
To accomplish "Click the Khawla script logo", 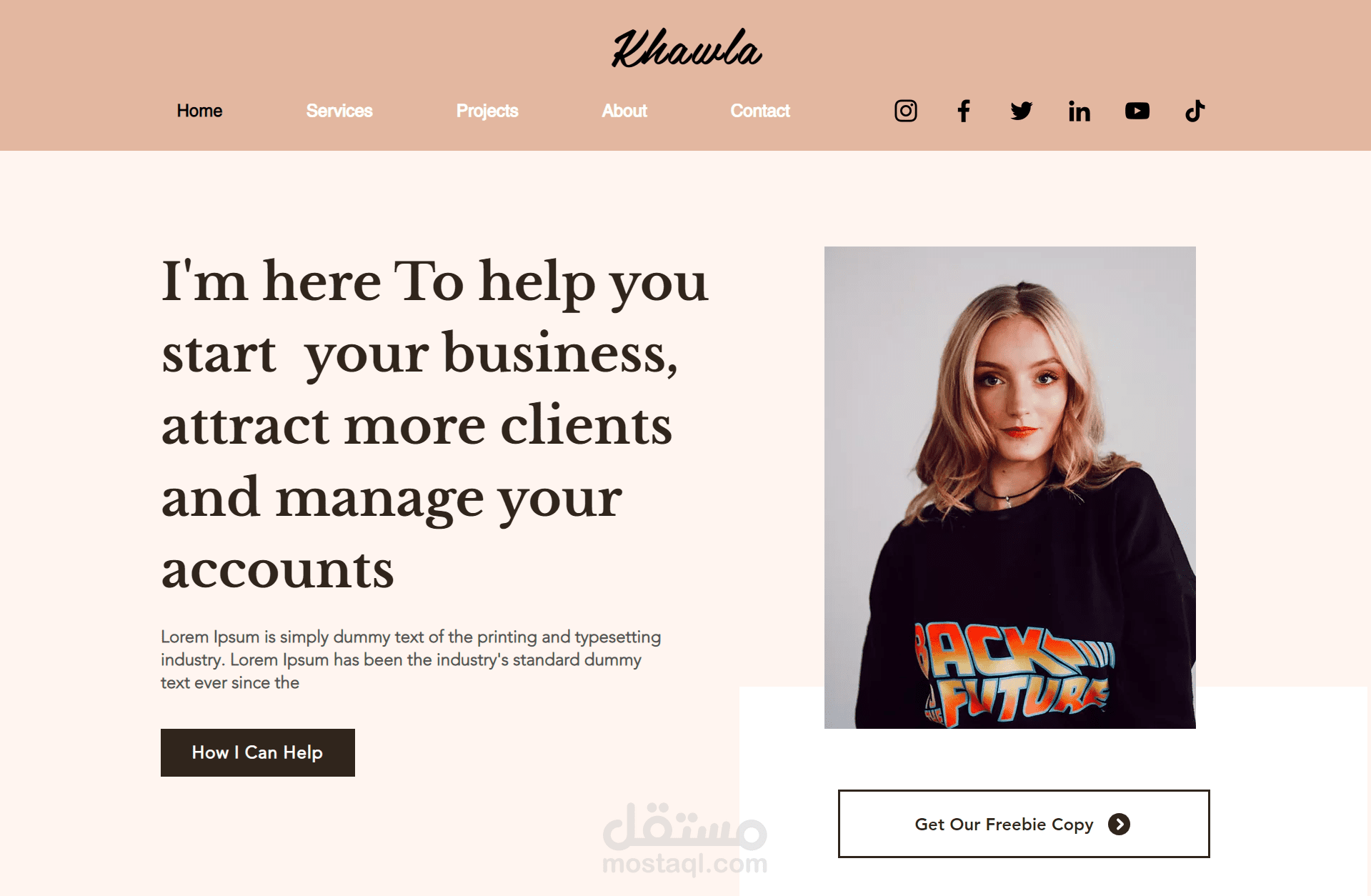I will [686, 49].
